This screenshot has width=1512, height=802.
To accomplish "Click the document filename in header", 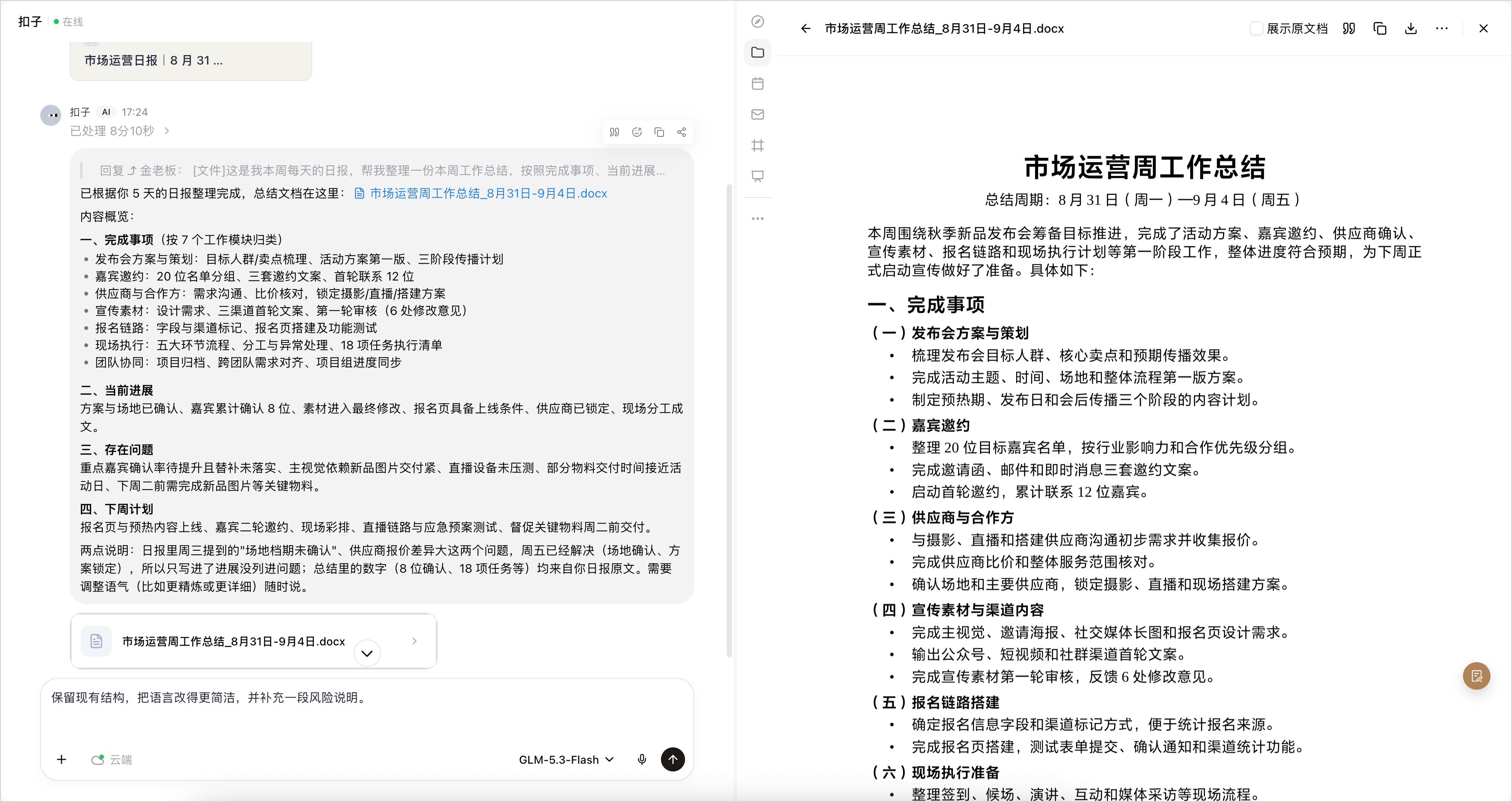I will click(x=944, y=28).
